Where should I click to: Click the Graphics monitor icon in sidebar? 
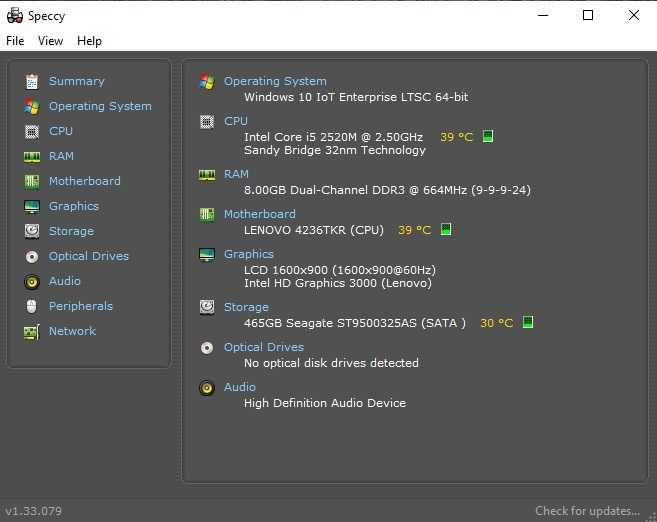click(32, 207)
